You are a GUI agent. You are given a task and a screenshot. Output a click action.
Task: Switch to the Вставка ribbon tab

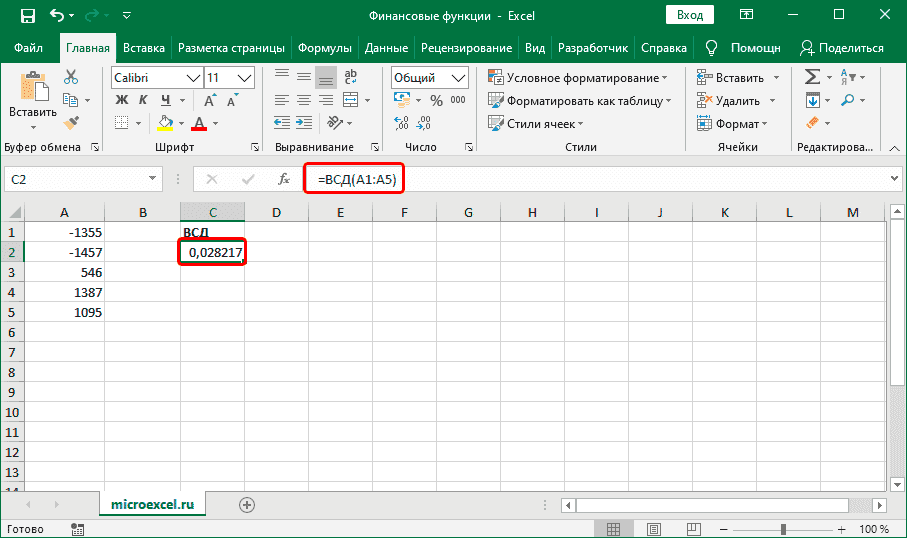144,47
